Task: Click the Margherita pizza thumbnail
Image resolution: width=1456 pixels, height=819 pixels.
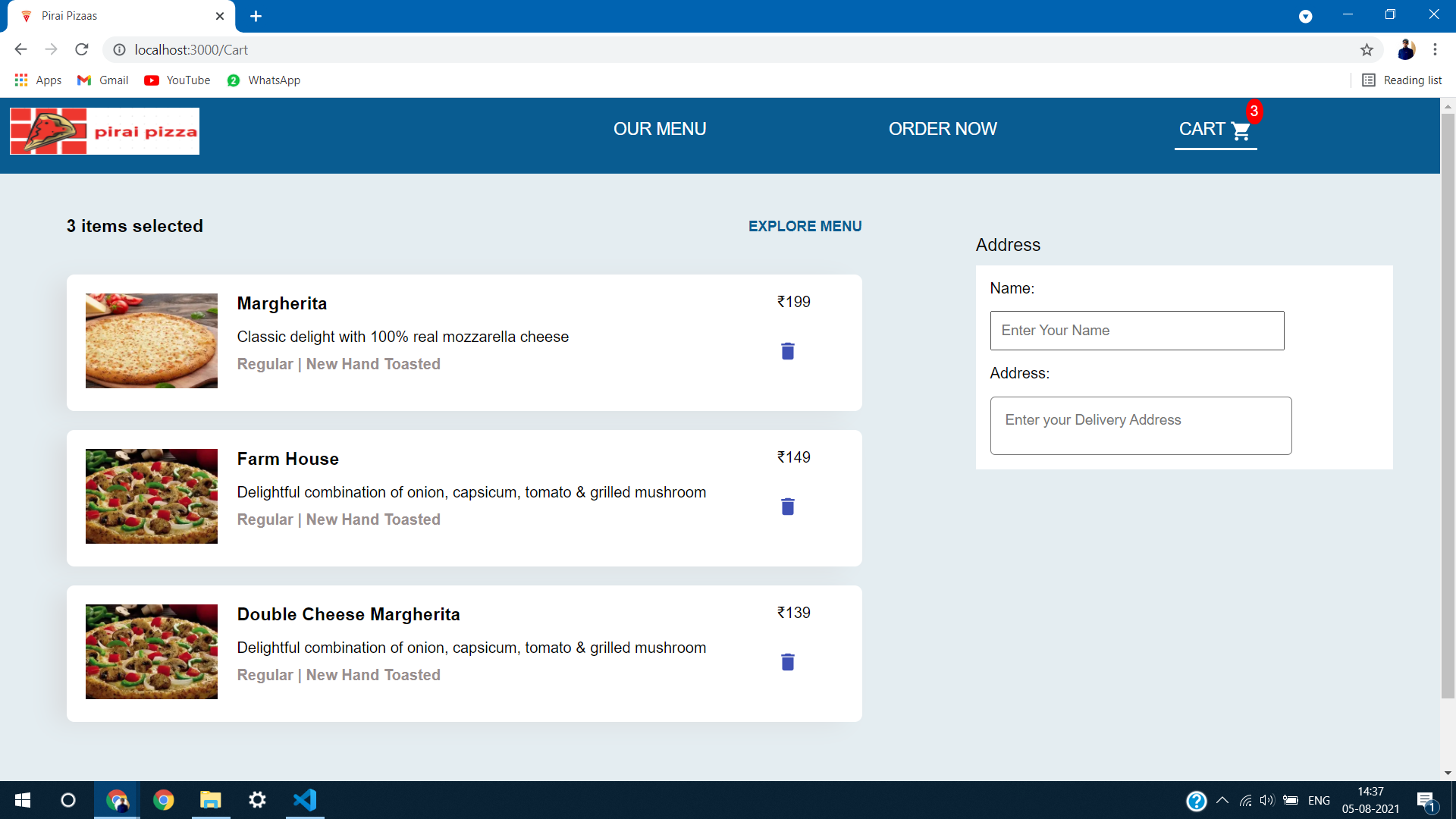Action: [x=152, y=341]
